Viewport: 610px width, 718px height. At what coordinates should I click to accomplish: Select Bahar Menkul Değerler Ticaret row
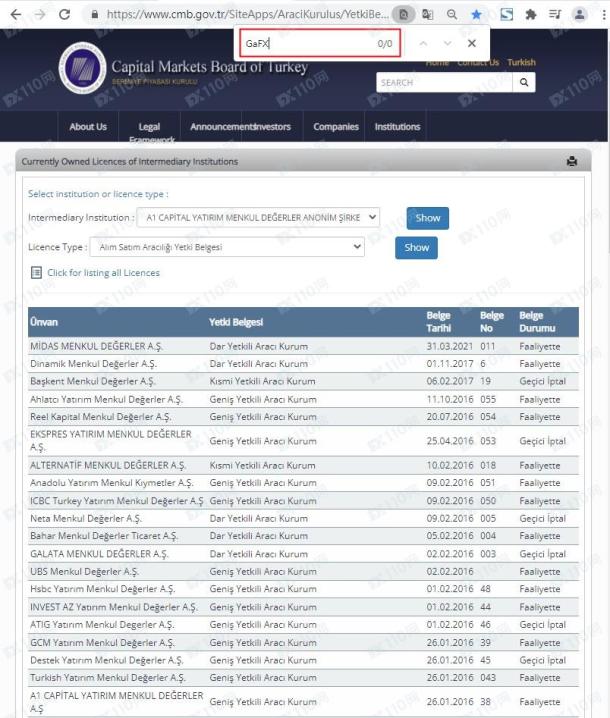click(303, 536)
